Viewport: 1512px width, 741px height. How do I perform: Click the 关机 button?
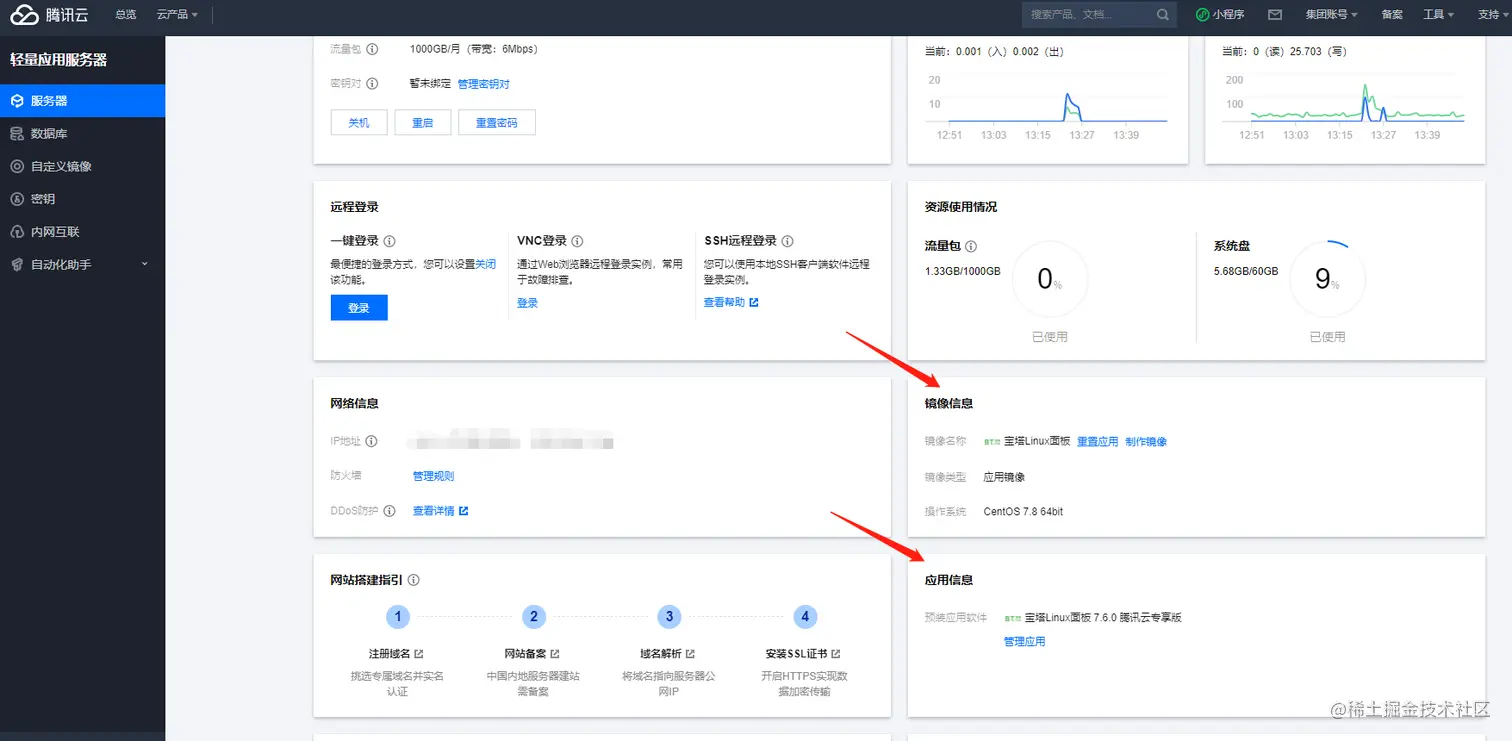pyautogui.click(x=359, y=123)
